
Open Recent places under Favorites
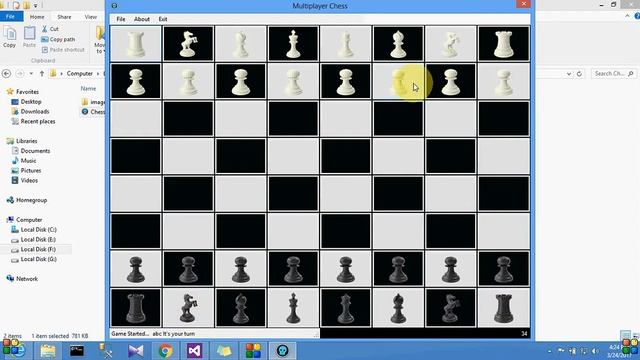click(x=33, y=121)
